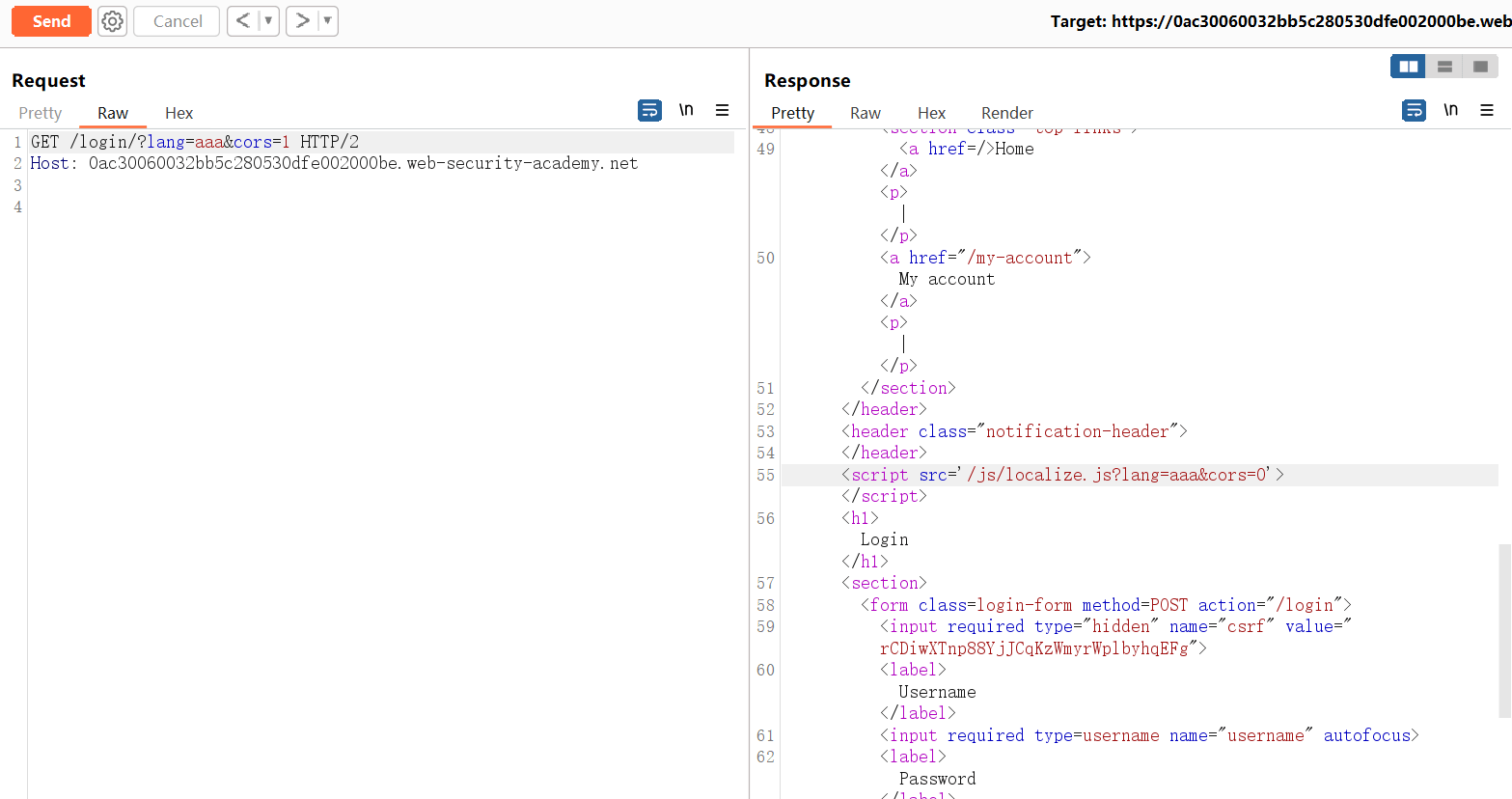Expand the forward history dropdown arrow

327,21
